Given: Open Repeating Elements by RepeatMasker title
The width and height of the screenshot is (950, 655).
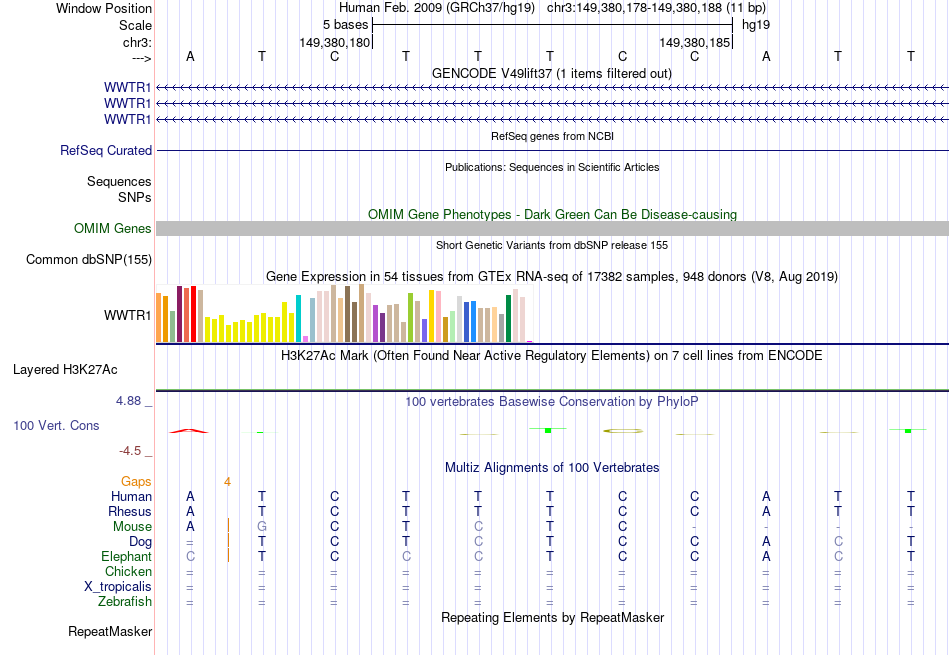Looking at the screenshot, I should click(552, 617).
